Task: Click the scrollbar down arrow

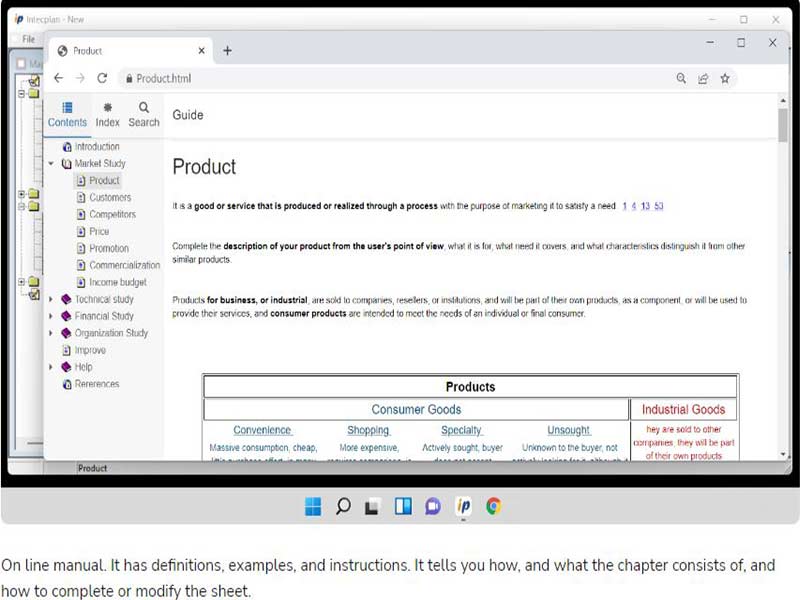Action: pos(783,454)
